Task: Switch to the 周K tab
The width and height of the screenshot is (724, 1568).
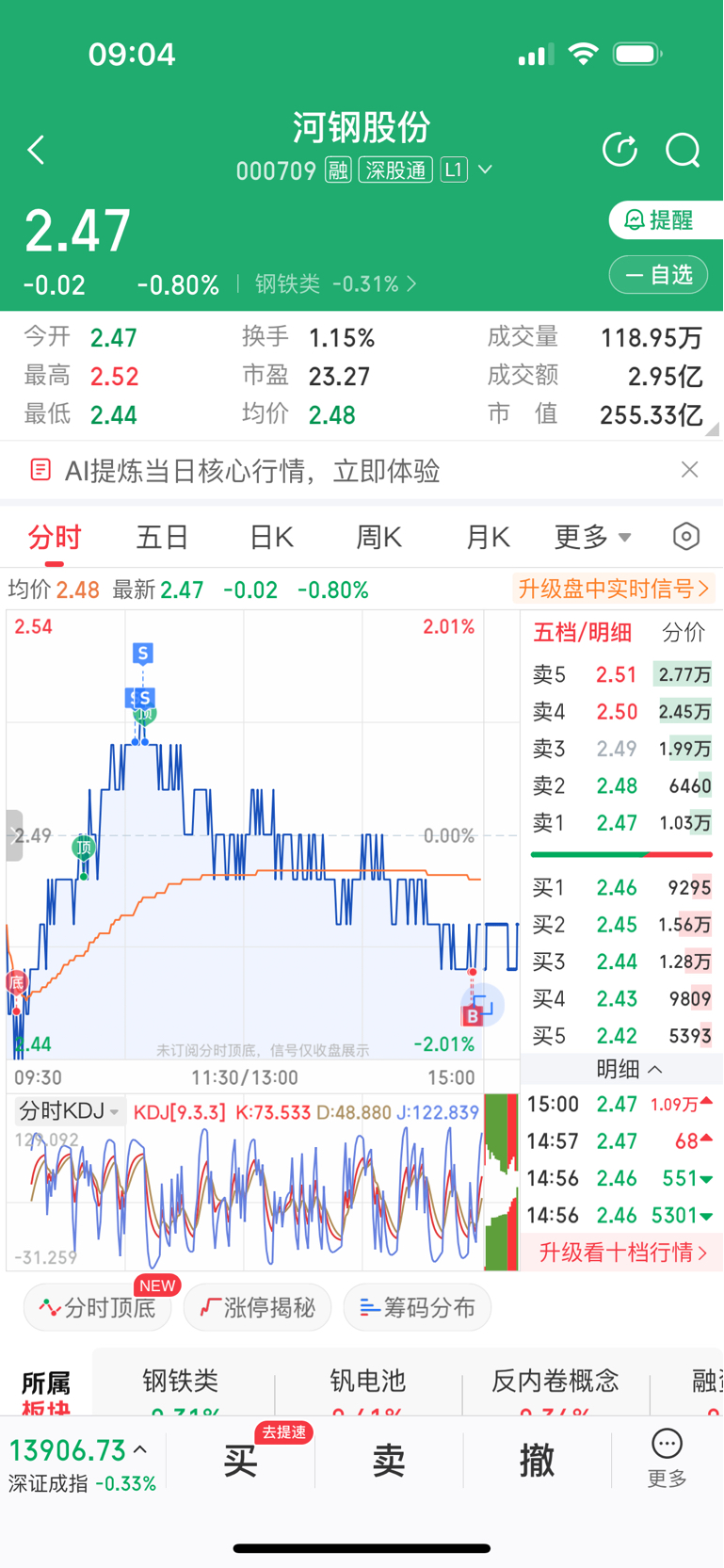Action: pos(378,538)
